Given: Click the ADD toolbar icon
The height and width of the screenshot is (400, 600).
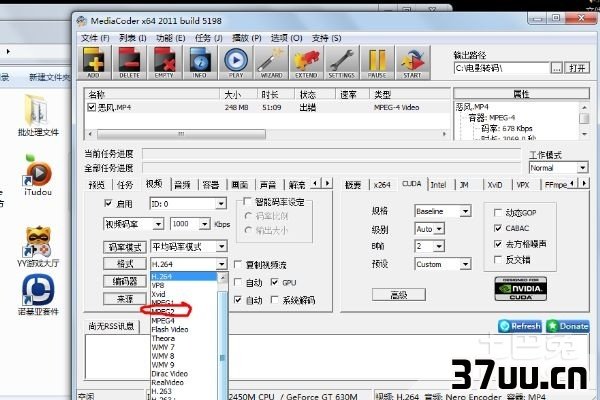Looking at the screenshot, I should tap(94, 62).
